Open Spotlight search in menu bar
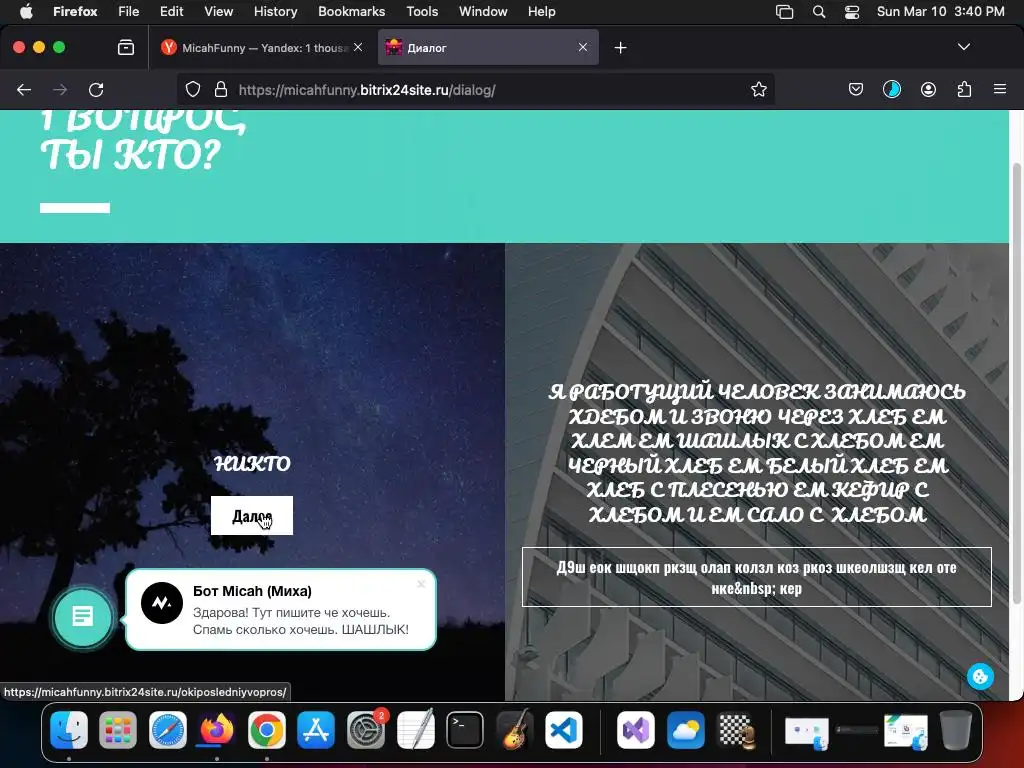Screen dimensions: 1024x768 pos(819,11)
